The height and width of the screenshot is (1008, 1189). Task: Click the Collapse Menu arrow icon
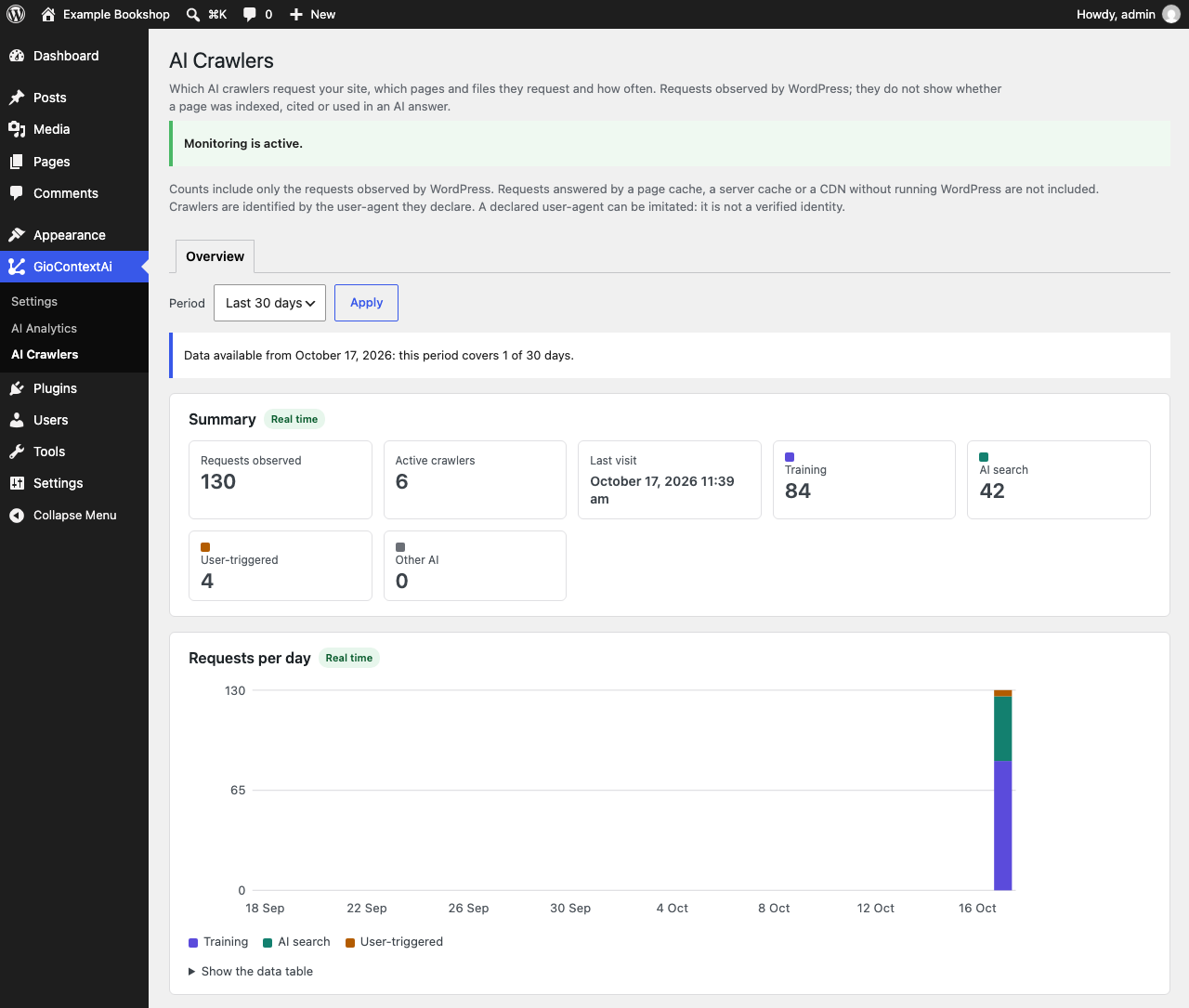(17, 516)
